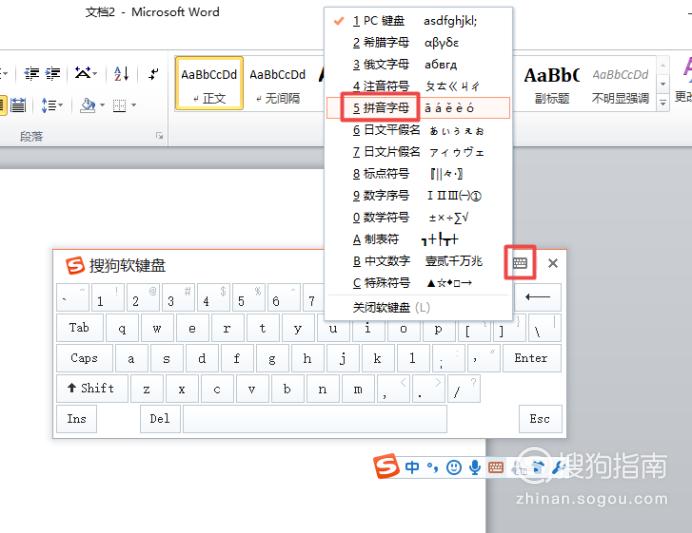Image resolution: width=692 pixels, height=533 pixels.
Task: Click the Sogou logo in soft keyboard title
Action: (x=75, y=265)
